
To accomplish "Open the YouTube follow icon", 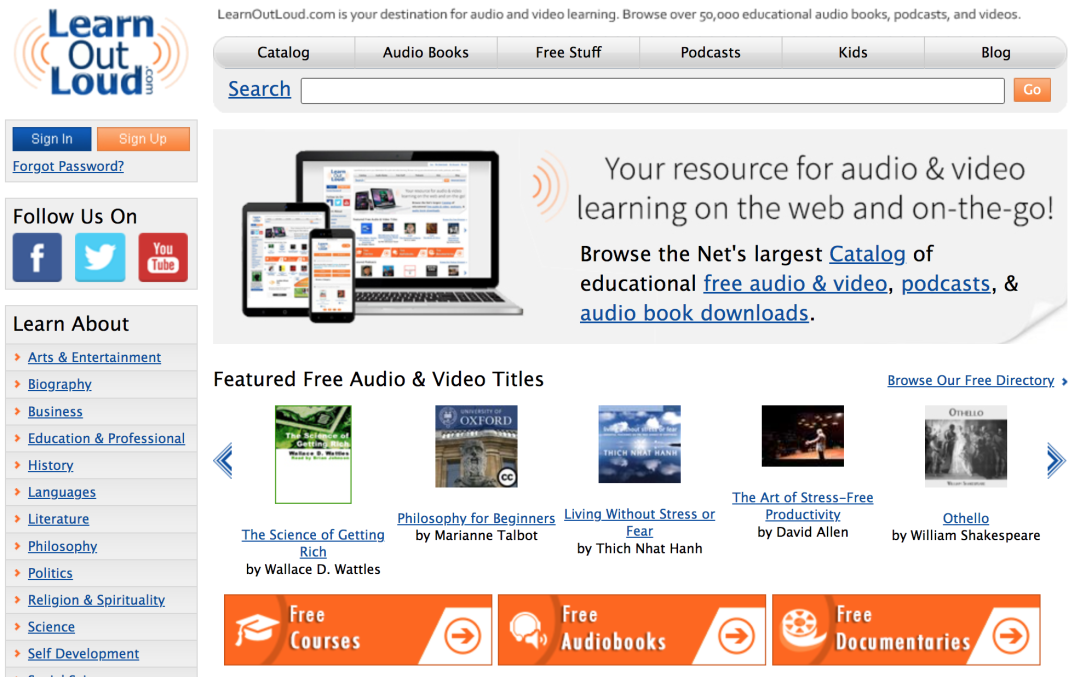I will (163, 258).
